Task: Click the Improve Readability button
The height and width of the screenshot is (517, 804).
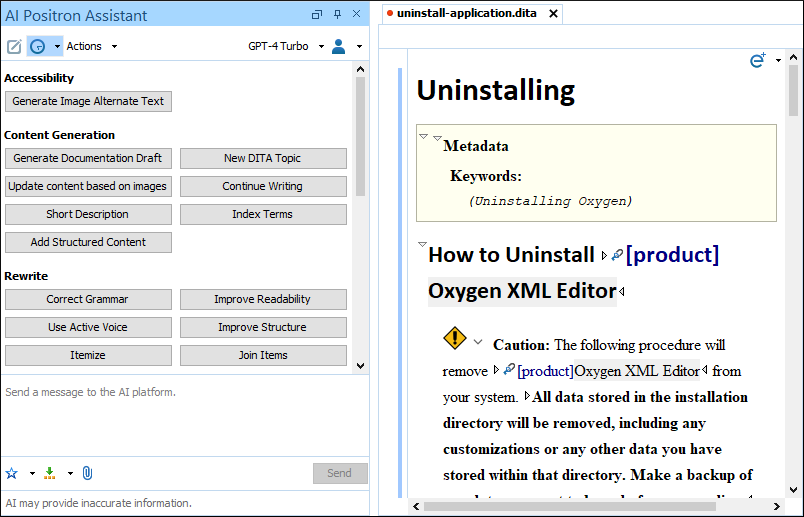Action: point(263,300)
